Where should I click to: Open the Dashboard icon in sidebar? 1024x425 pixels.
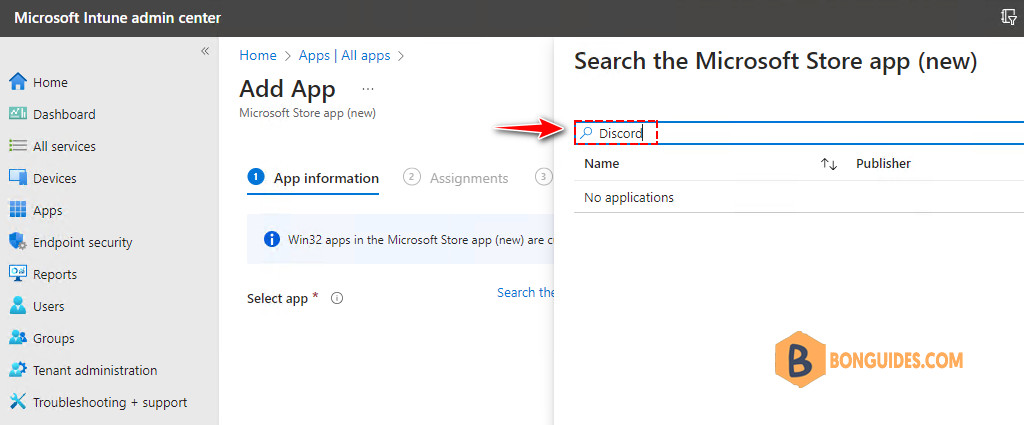18,114
